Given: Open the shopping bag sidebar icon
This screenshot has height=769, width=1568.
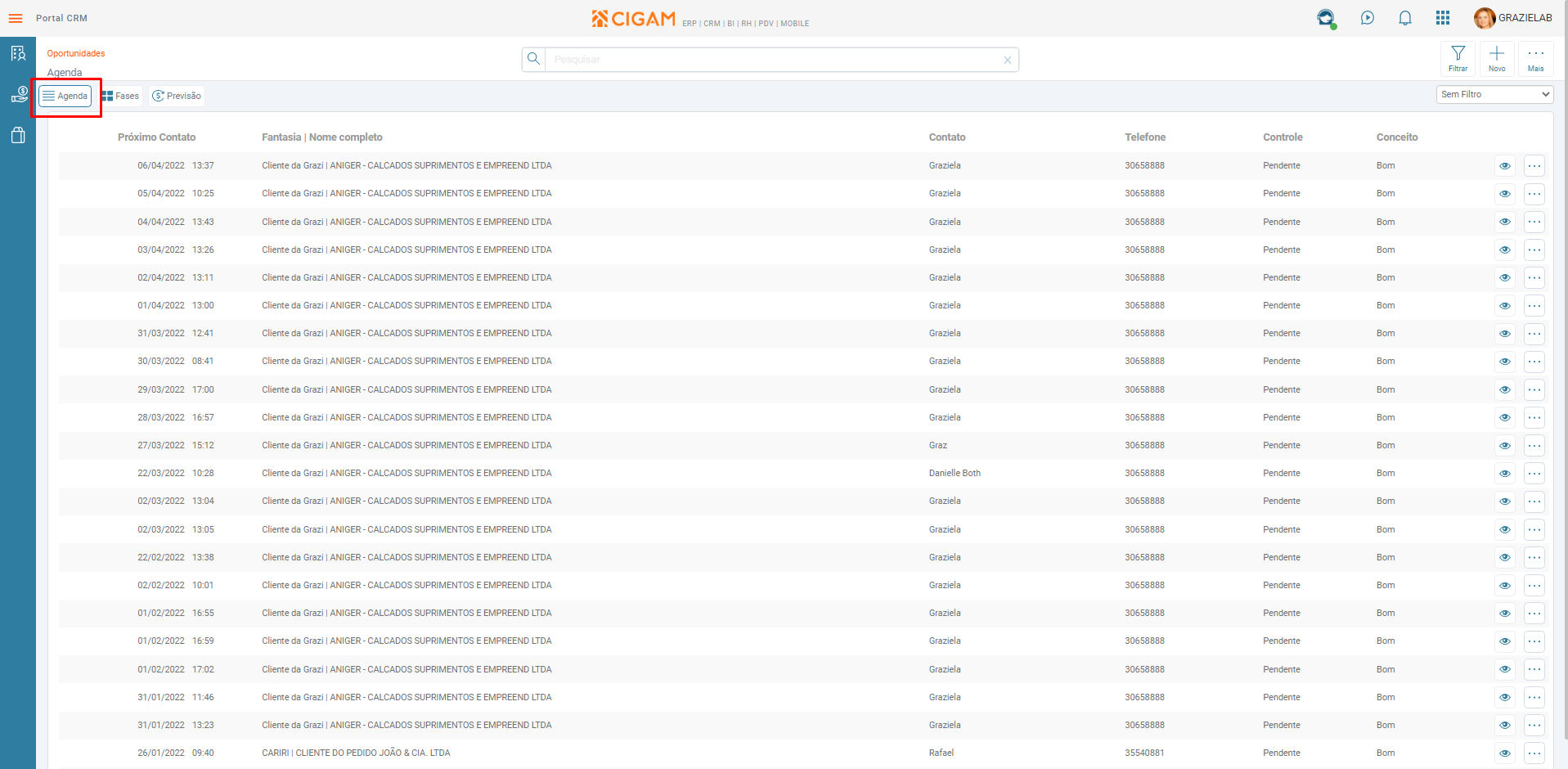Looking at the screenshot, I should click(x=18, y=135).
